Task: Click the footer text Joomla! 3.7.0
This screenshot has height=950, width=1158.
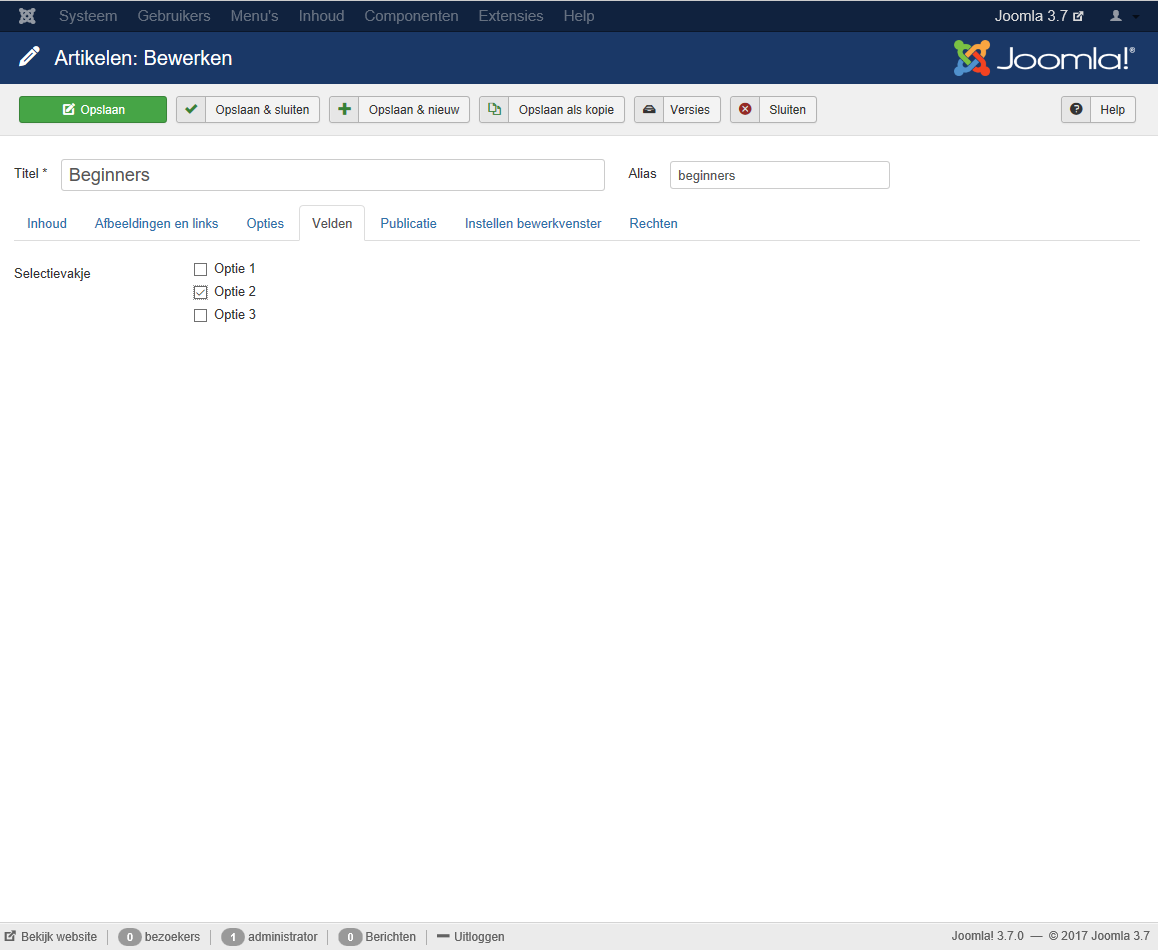Action: (x=987, y=936)
